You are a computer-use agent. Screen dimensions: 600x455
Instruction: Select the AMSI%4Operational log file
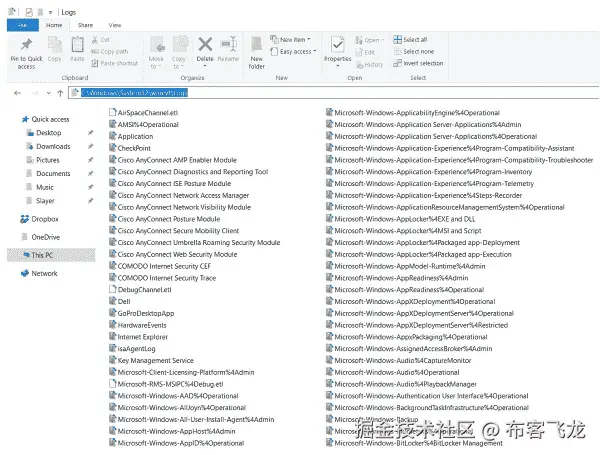tap(143, 124)
